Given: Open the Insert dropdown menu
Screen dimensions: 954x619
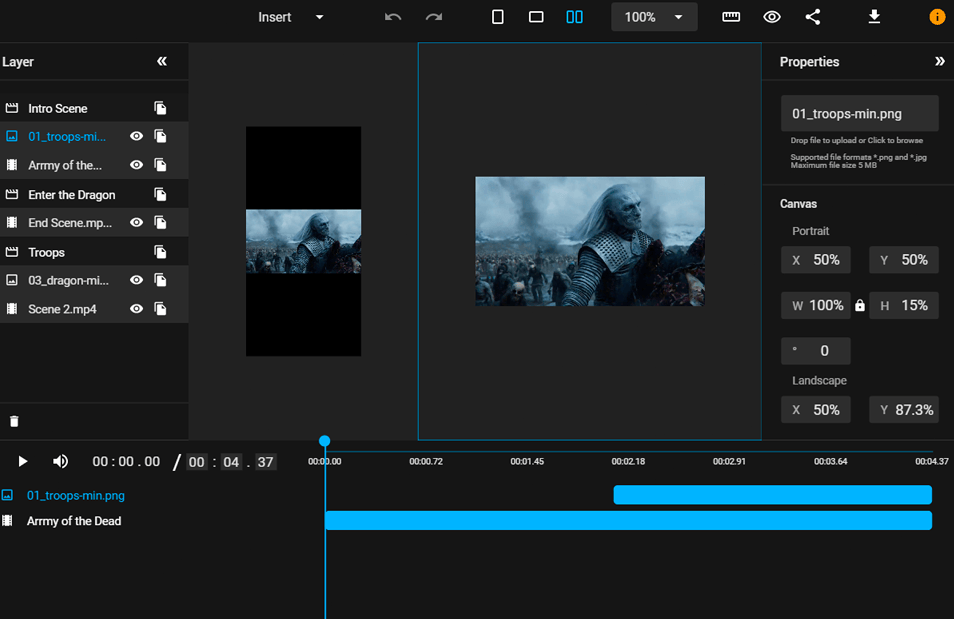Looking at the screenshot, I should pyautogui.click(x=290, y=17).
